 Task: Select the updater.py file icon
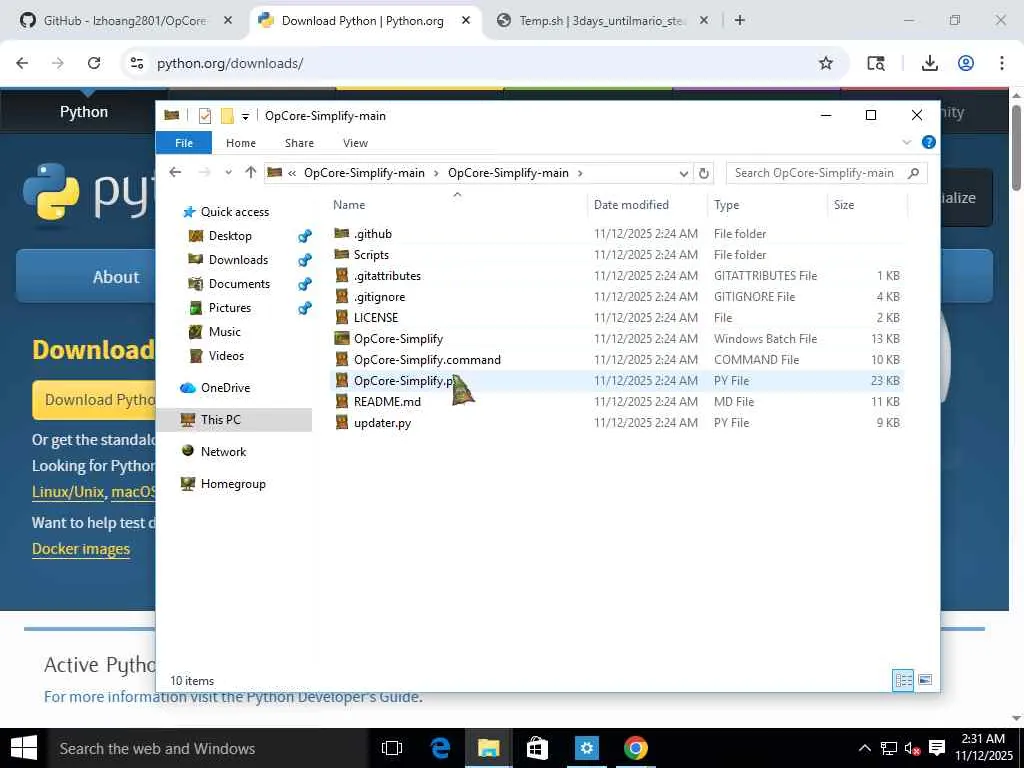tap(342, 423)
